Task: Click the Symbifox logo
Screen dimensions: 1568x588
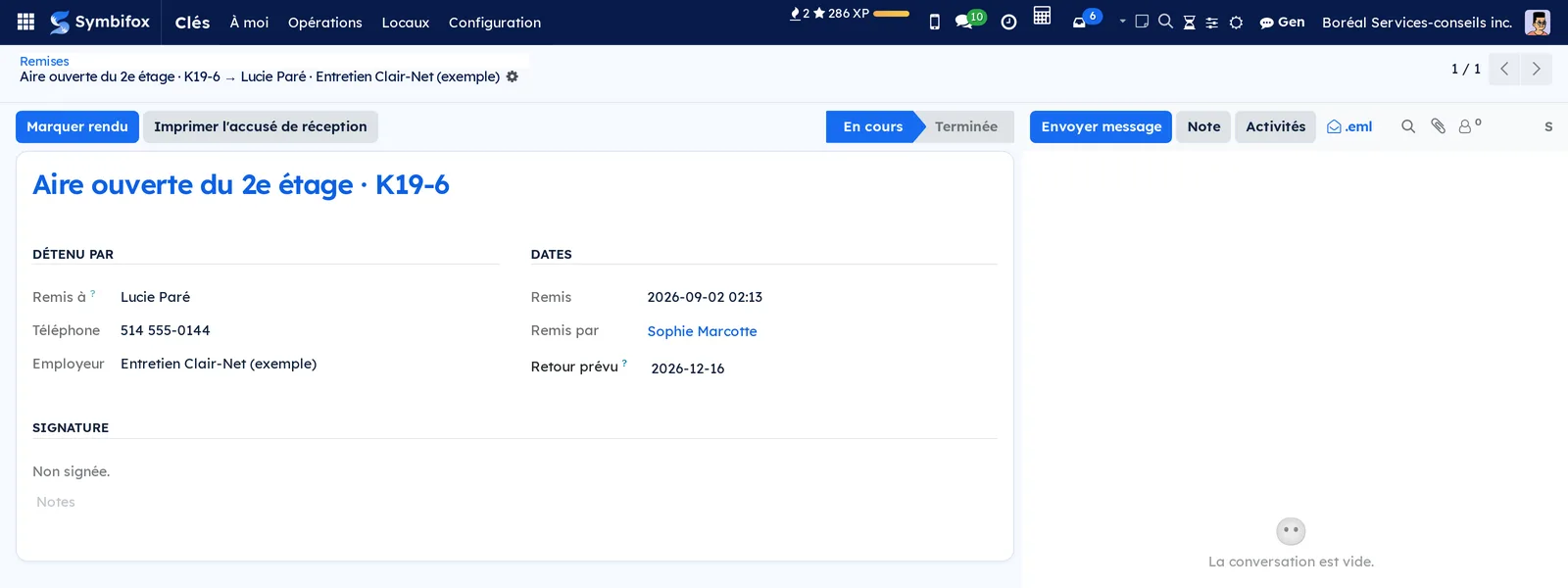Action: click(100, 22)
